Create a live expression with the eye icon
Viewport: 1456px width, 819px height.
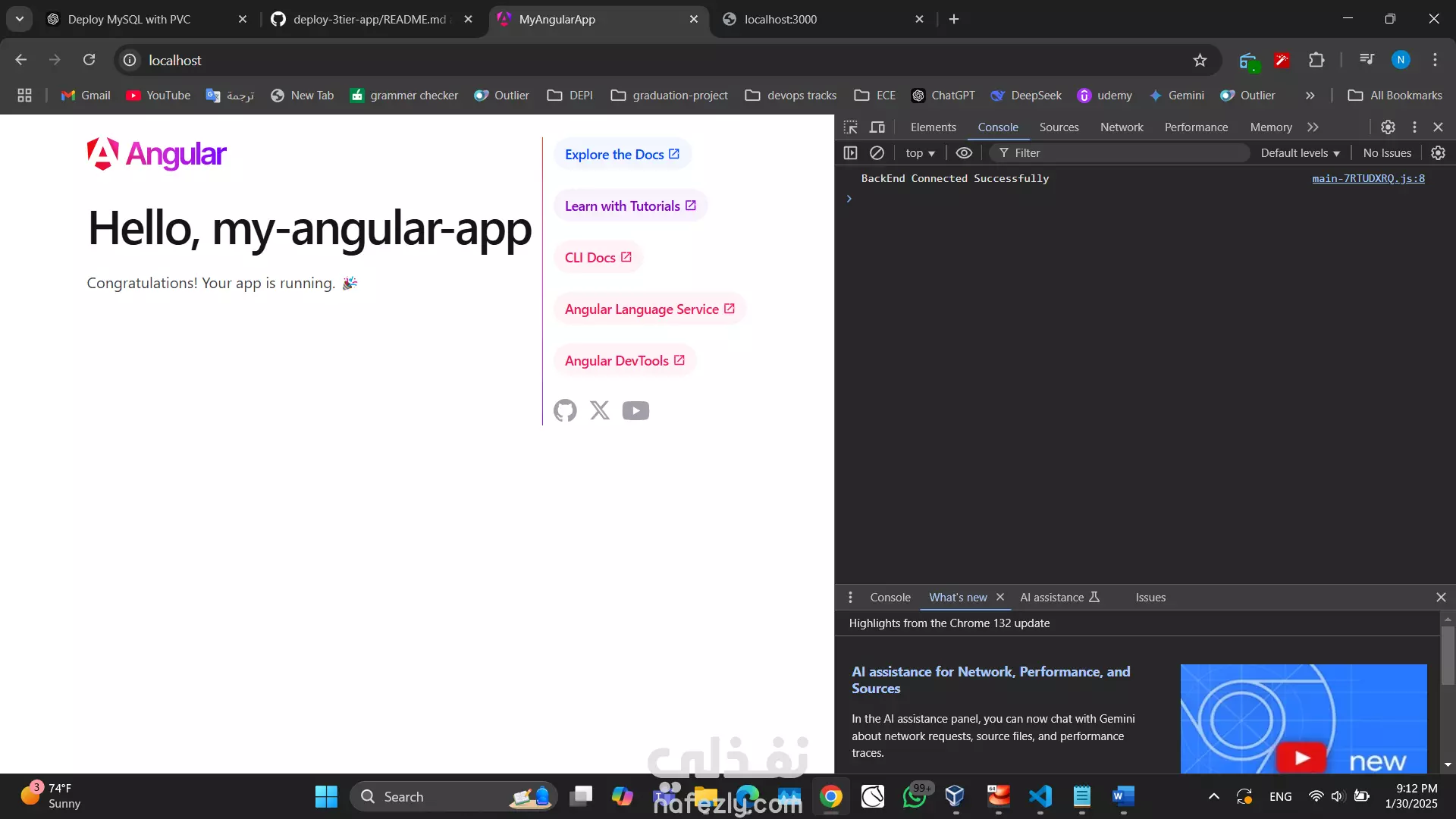click(x=964, y=153)
